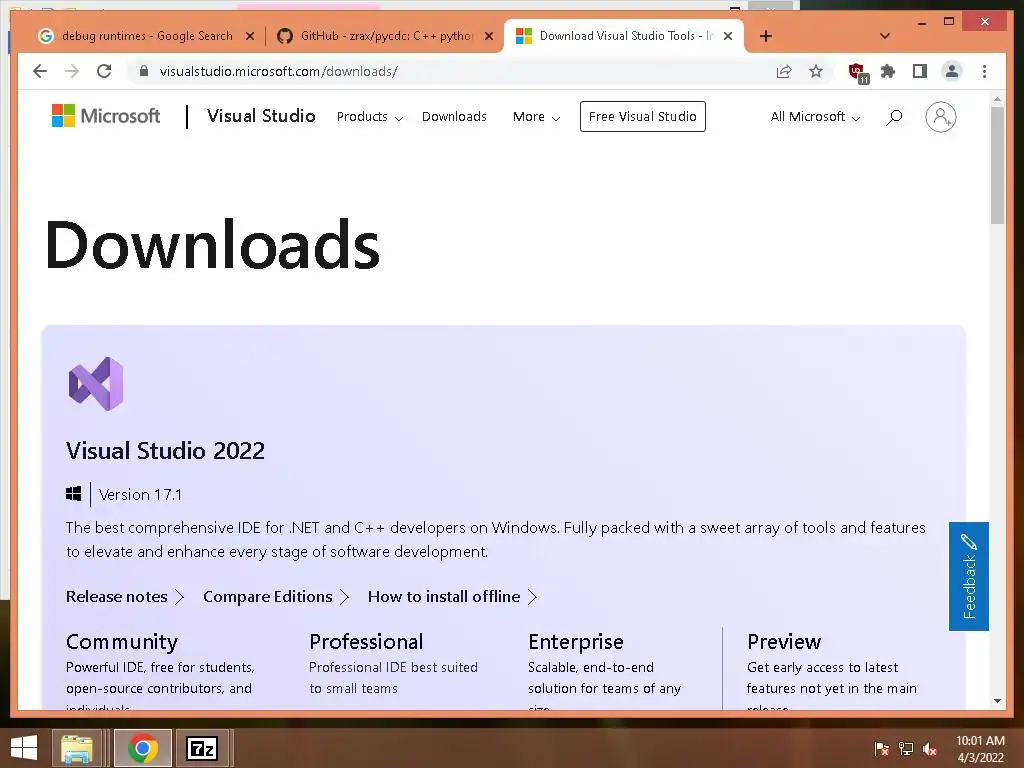
Task: Click the Chrome taskbar icon
Action: coord(142,748)
